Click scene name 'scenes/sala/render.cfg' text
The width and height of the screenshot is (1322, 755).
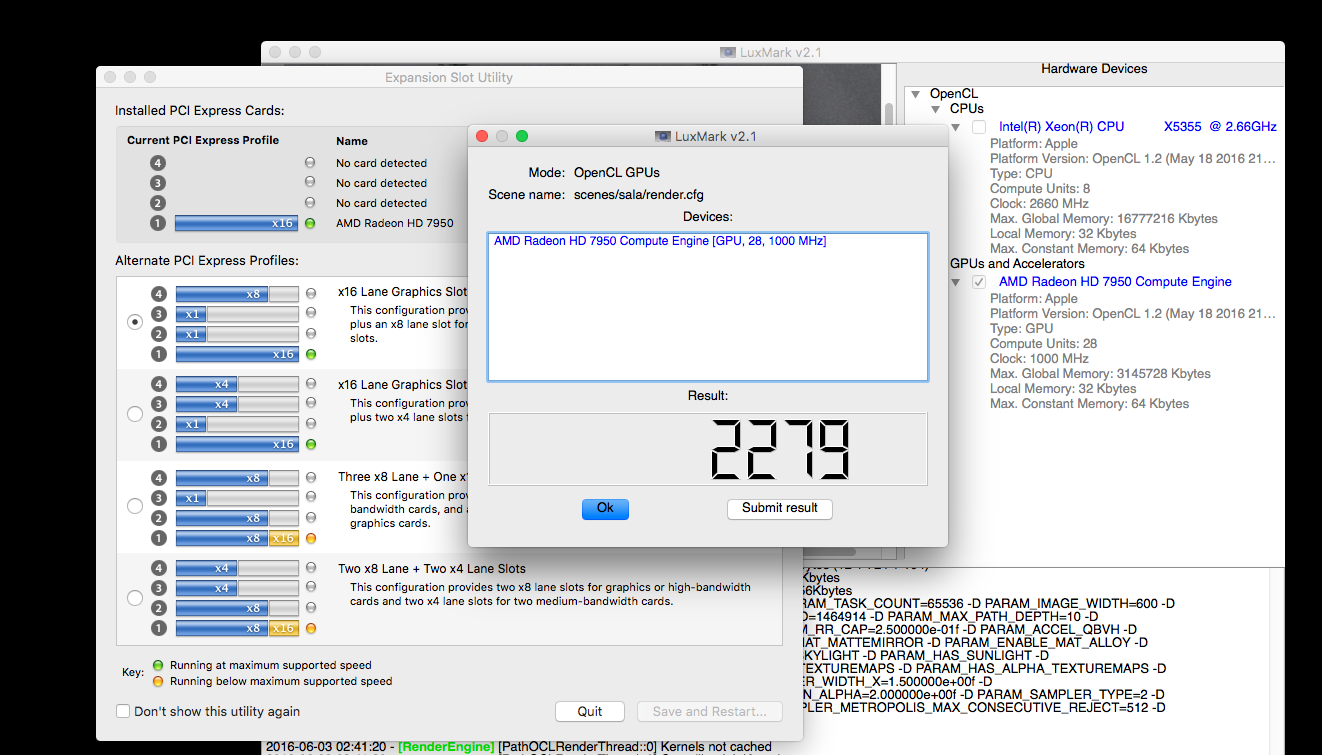point(639,195)
